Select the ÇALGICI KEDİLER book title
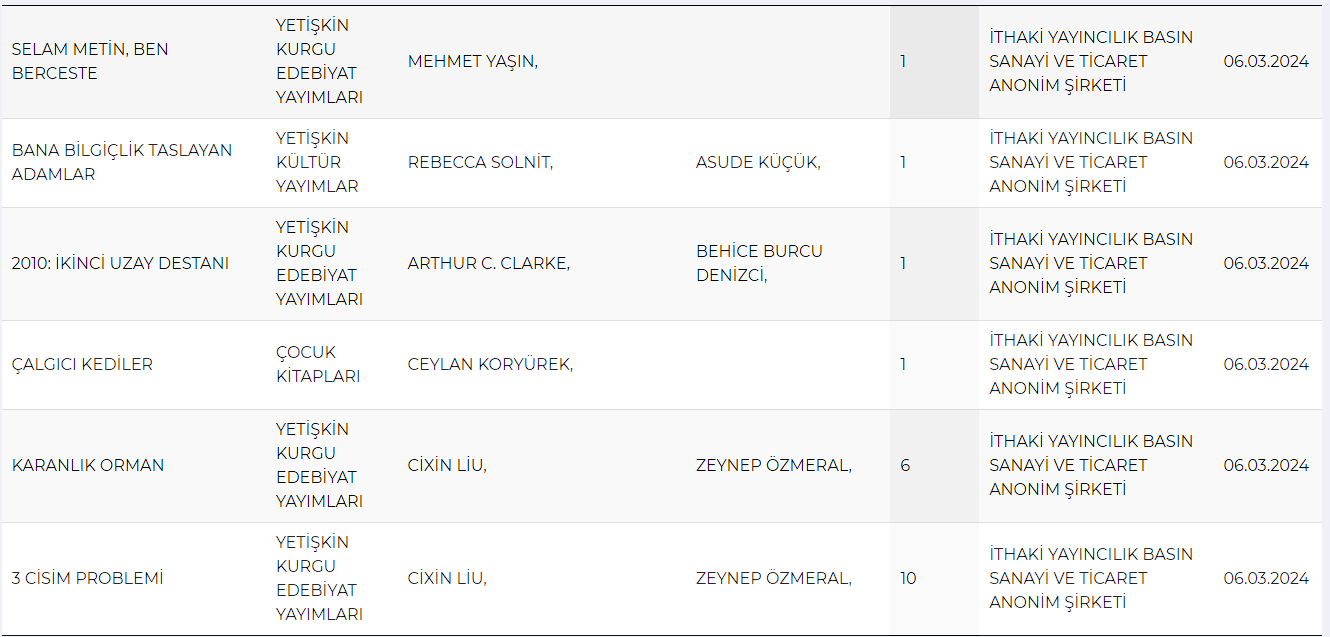The image size is (1330, 637). tap(82, 364)
